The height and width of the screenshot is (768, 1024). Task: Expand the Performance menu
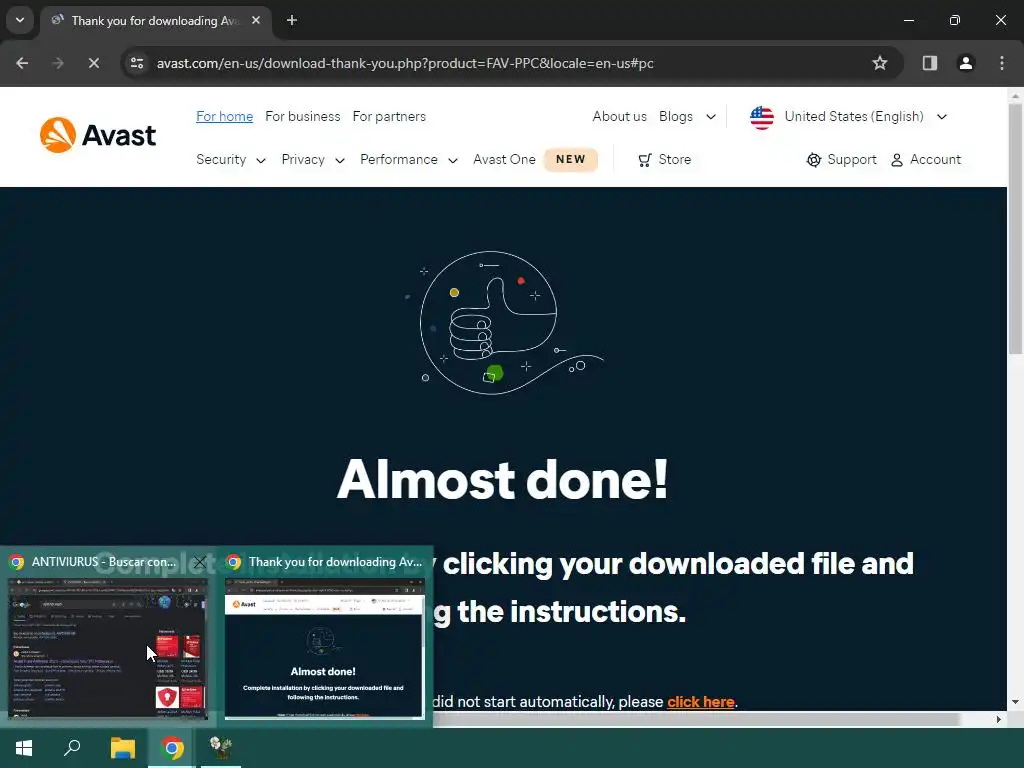pos(409,159)
